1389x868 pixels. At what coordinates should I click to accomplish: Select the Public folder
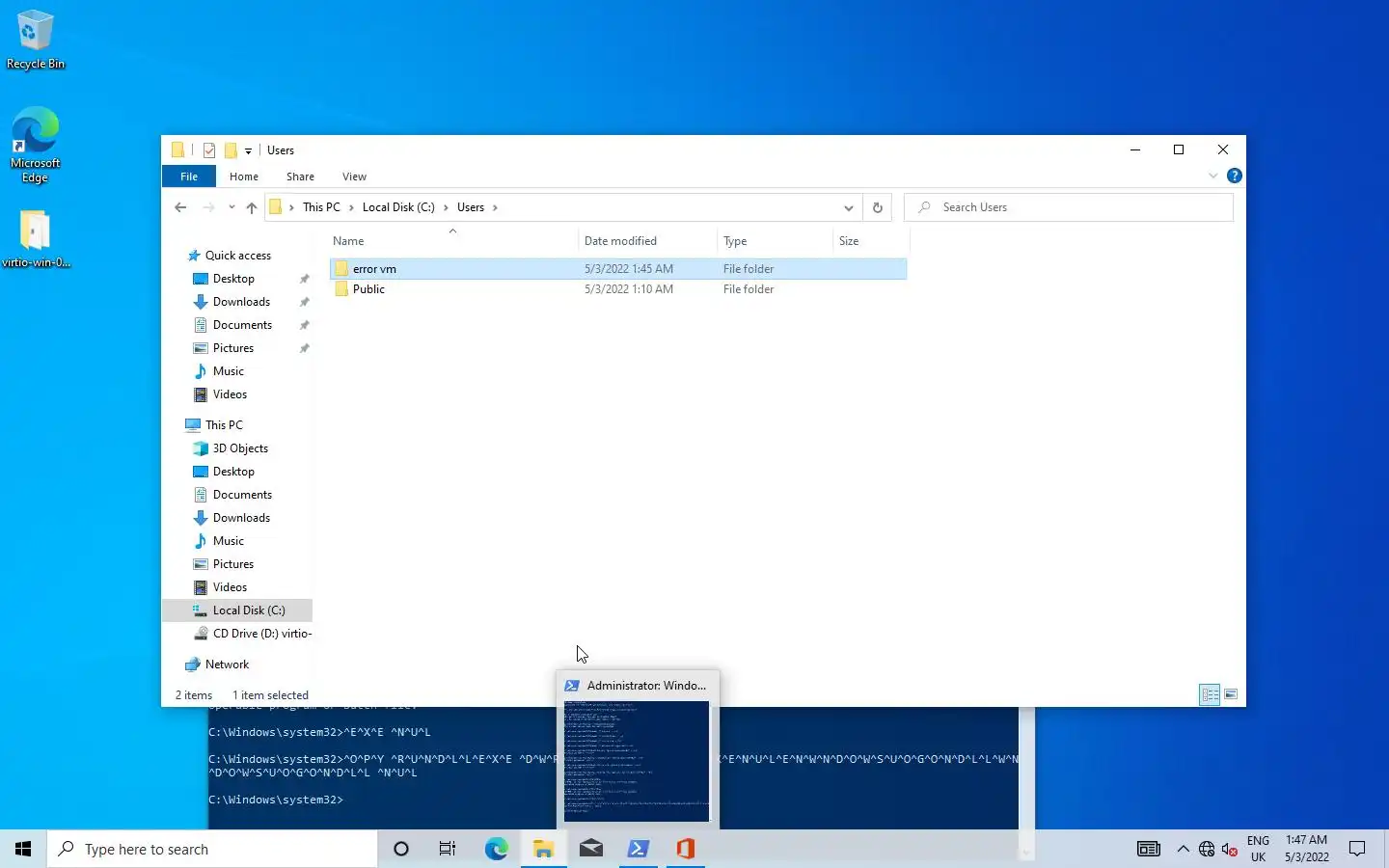click(618, 289)
